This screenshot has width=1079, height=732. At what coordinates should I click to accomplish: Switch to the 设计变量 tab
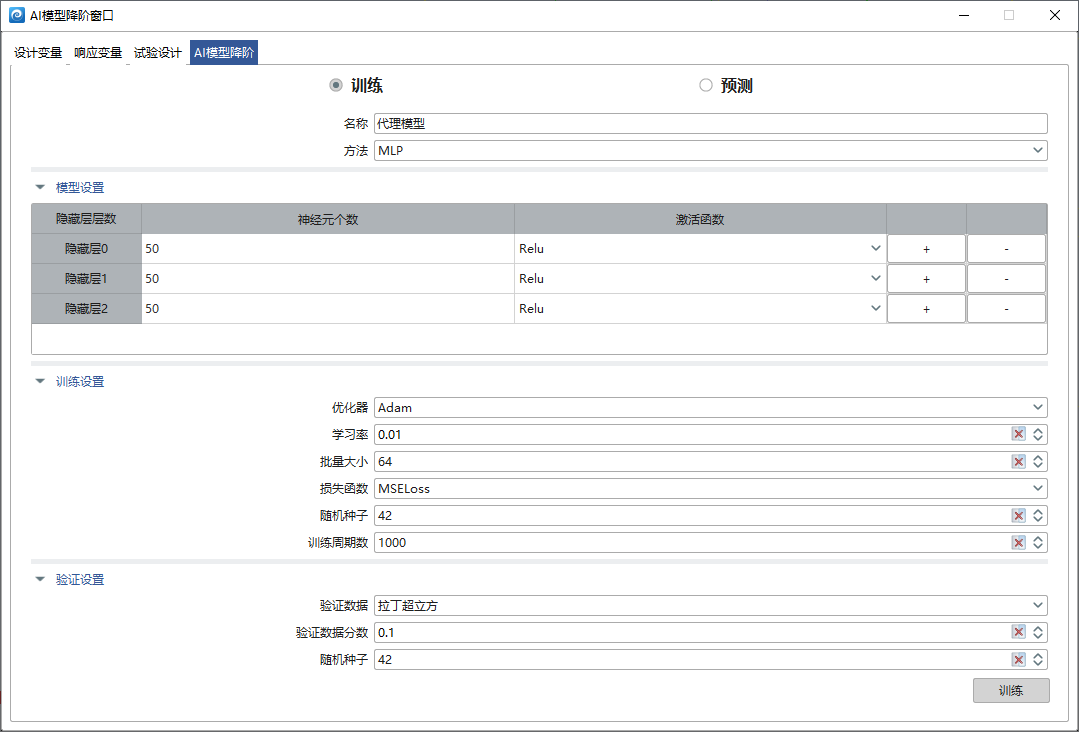point(38,53)
